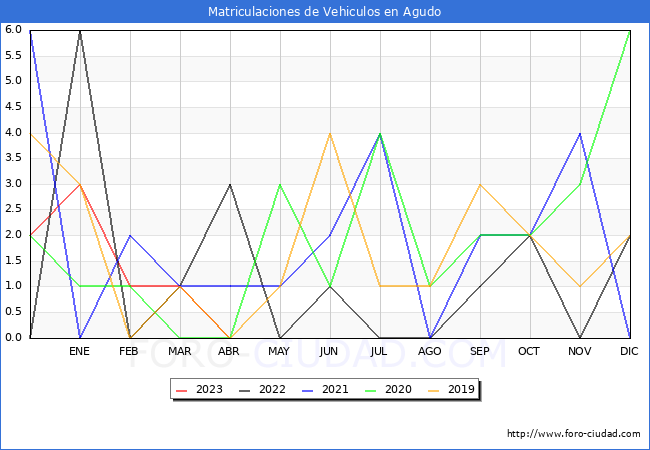Click the FEB month axis label

tap(129, 351)
